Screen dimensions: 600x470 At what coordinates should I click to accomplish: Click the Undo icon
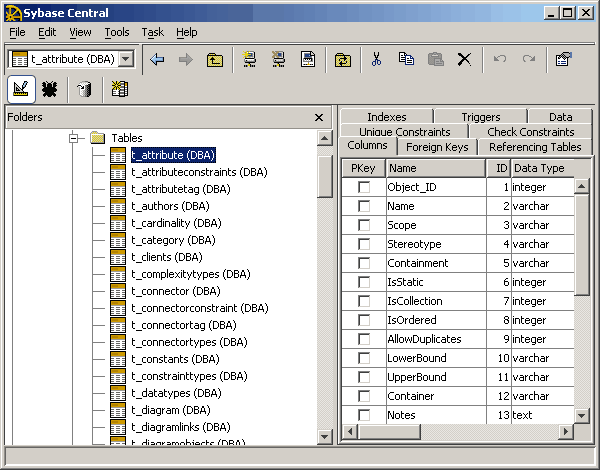pos(500,59)
